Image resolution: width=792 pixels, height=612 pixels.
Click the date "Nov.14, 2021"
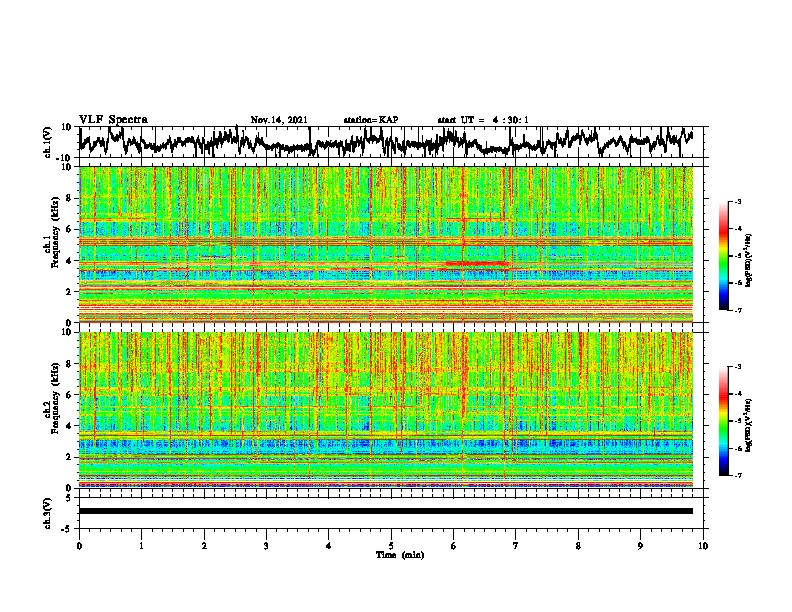[x=279, y=120]
